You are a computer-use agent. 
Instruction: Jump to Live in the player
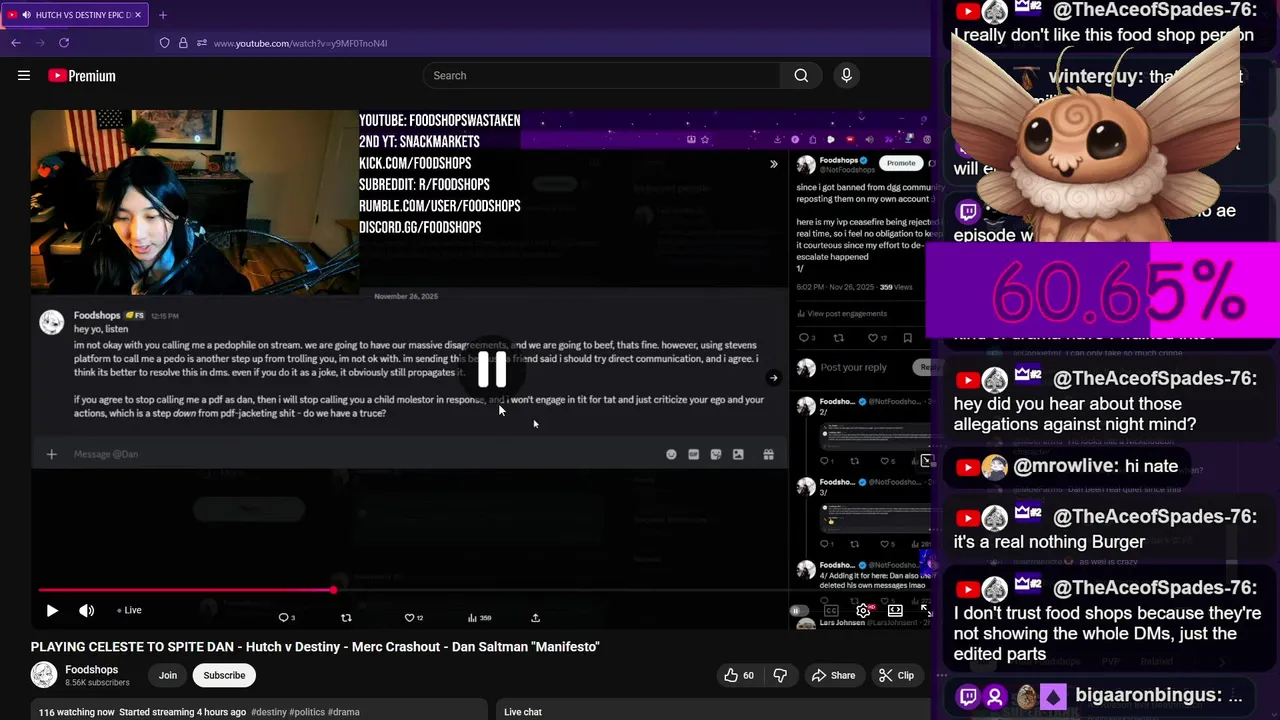[129, 610]
